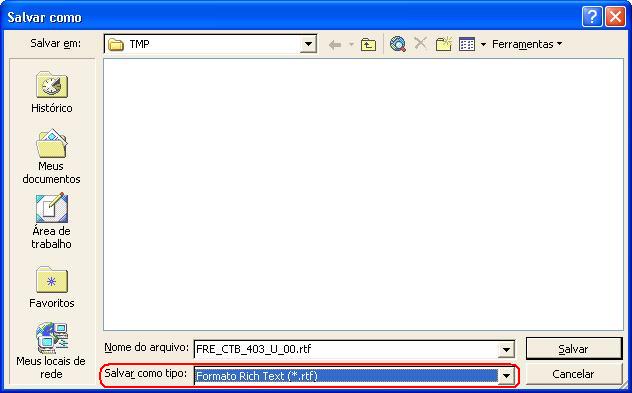Open Meus locais de rede
Screen dimensions: 632x393
point(51,351)
